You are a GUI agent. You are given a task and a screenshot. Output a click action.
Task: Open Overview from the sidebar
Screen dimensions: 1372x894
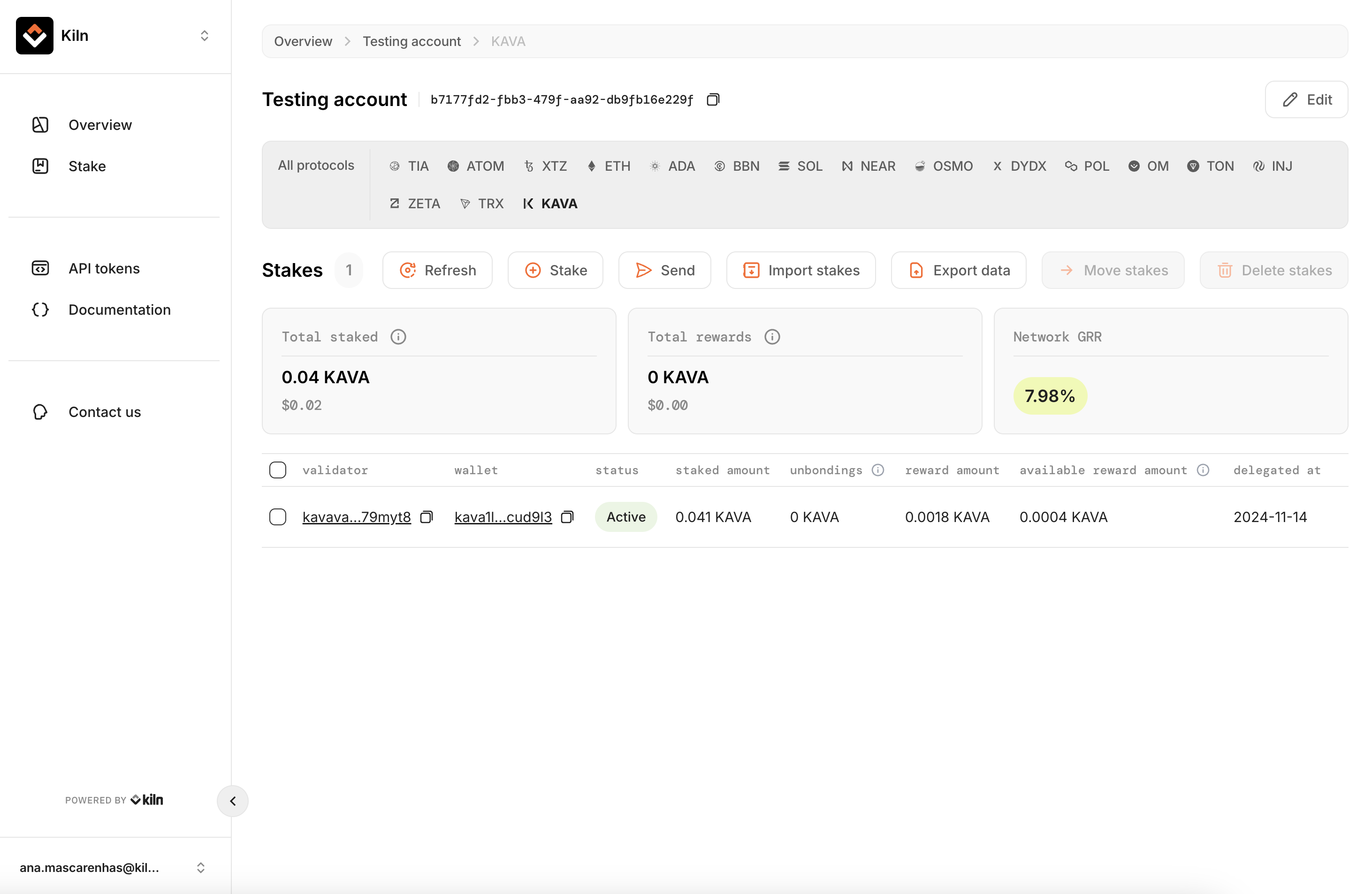(x=100, y=125)
